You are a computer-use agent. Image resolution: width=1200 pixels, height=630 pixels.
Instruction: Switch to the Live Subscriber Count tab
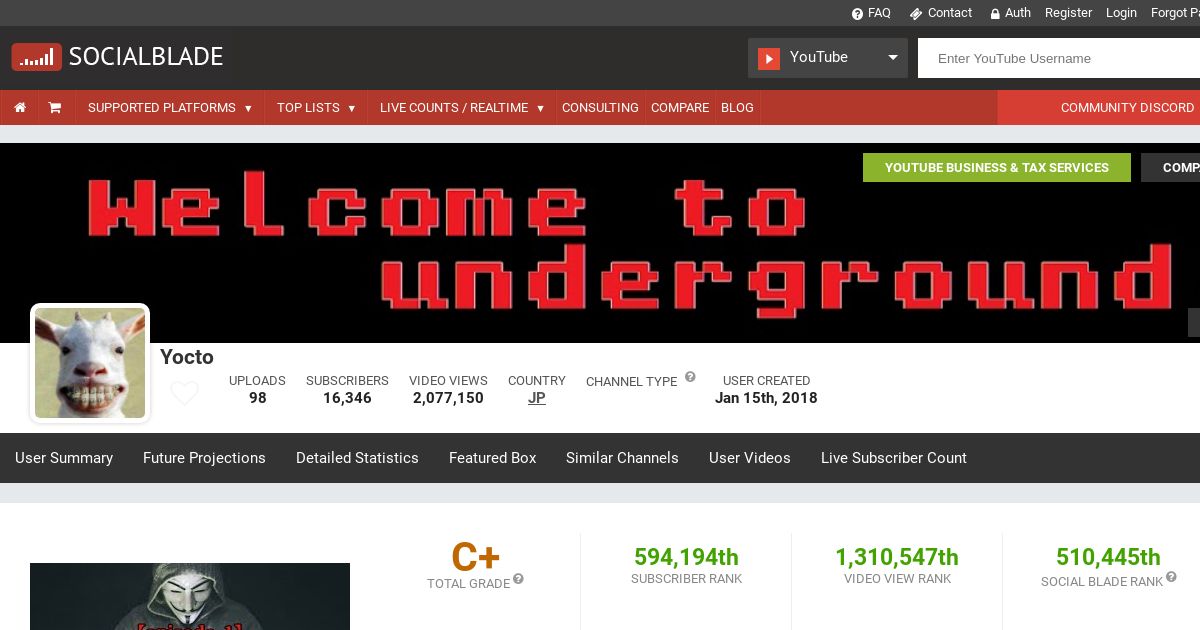pos(894,458)
